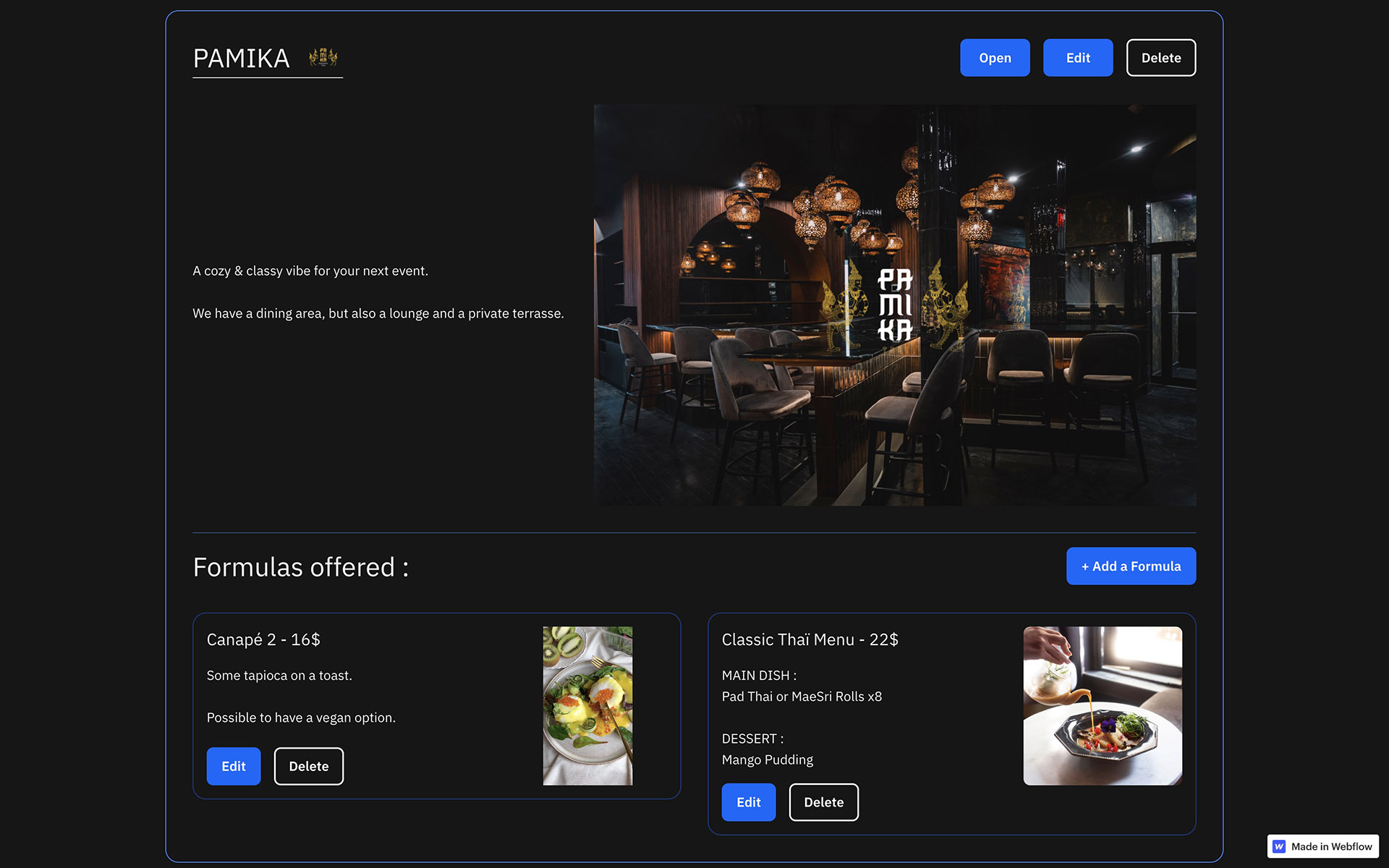The width and height of the screenshot is (1389, 868).
Task: Click the Classic Thaï Menu - 22$ title
Action: (x=810, y=639)
